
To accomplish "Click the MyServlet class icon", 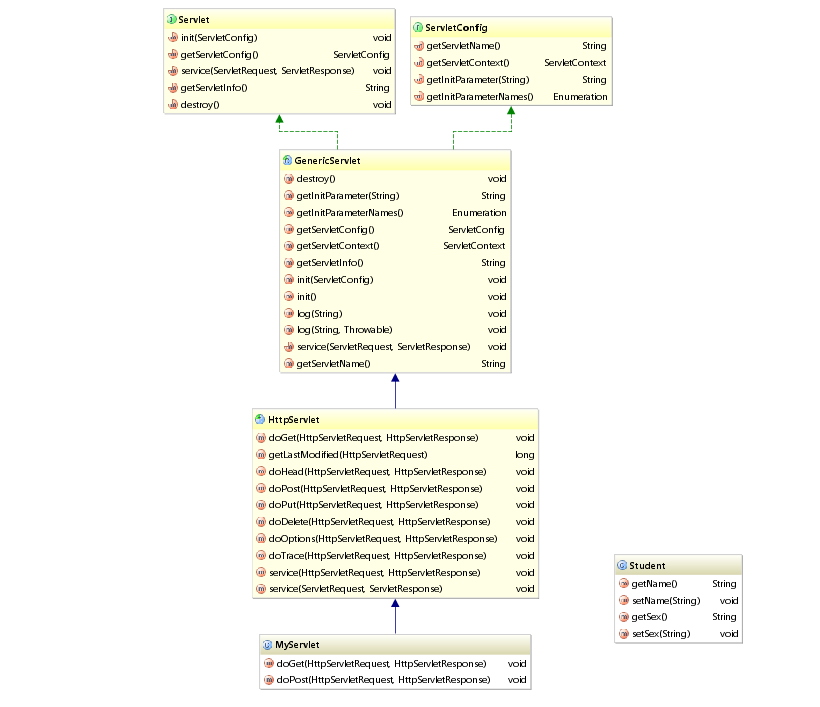I will 266,644.
